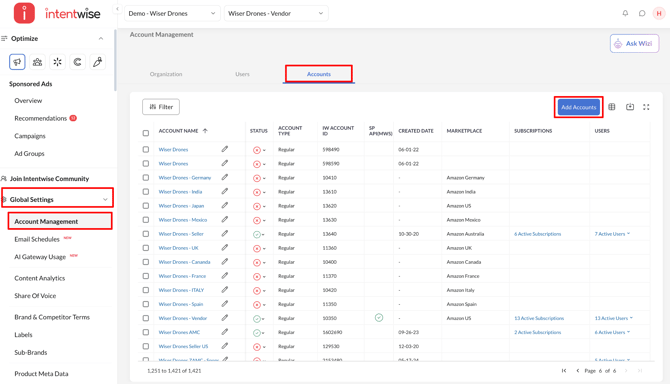This screenshot has height=384, width=670.
Task: Open 13 Active Subscriptions link
Action: (539, 318)
